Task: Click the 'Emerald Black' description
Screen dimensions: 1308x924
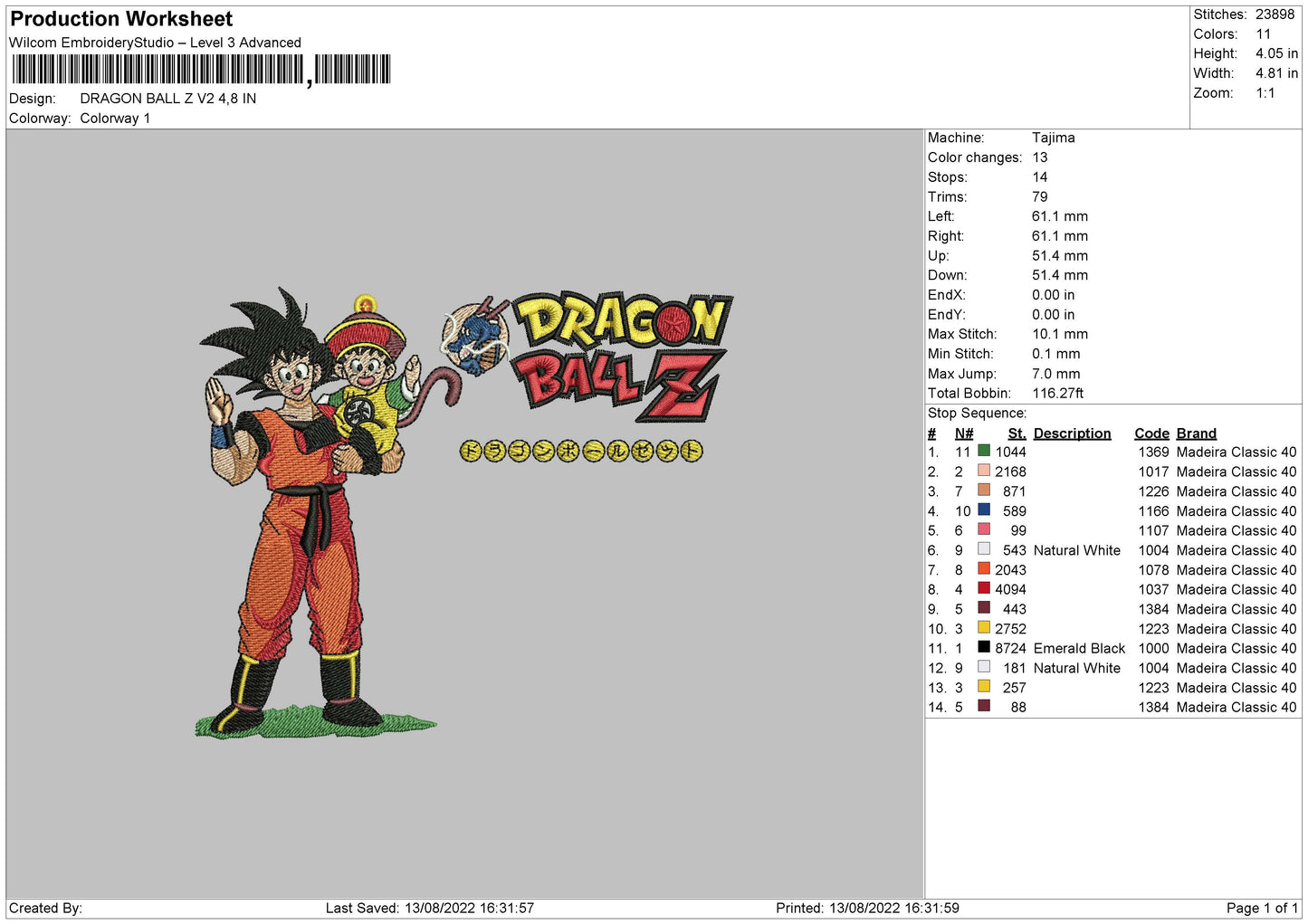Action: click(x=1080, y=648)
